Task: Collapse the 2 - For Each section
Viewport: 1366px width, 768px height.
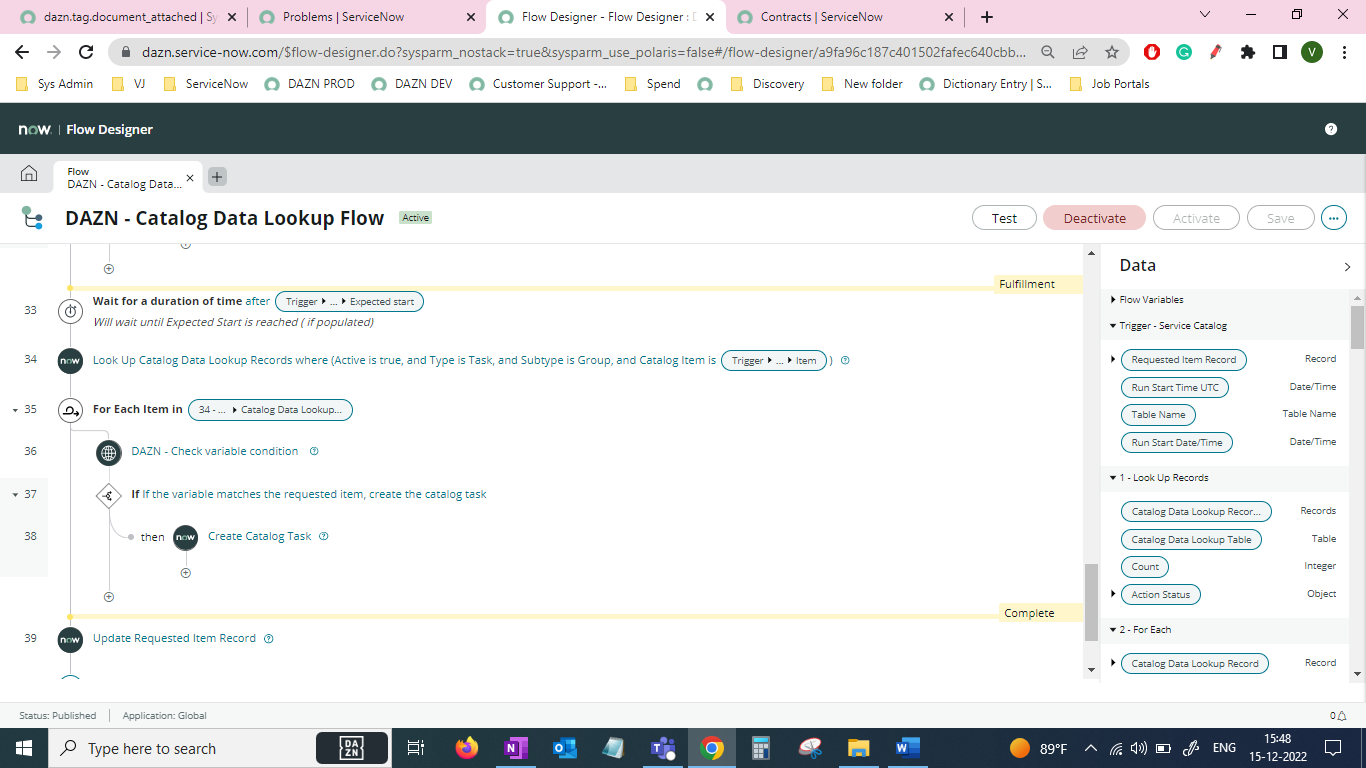Action: pos(1113,630)
